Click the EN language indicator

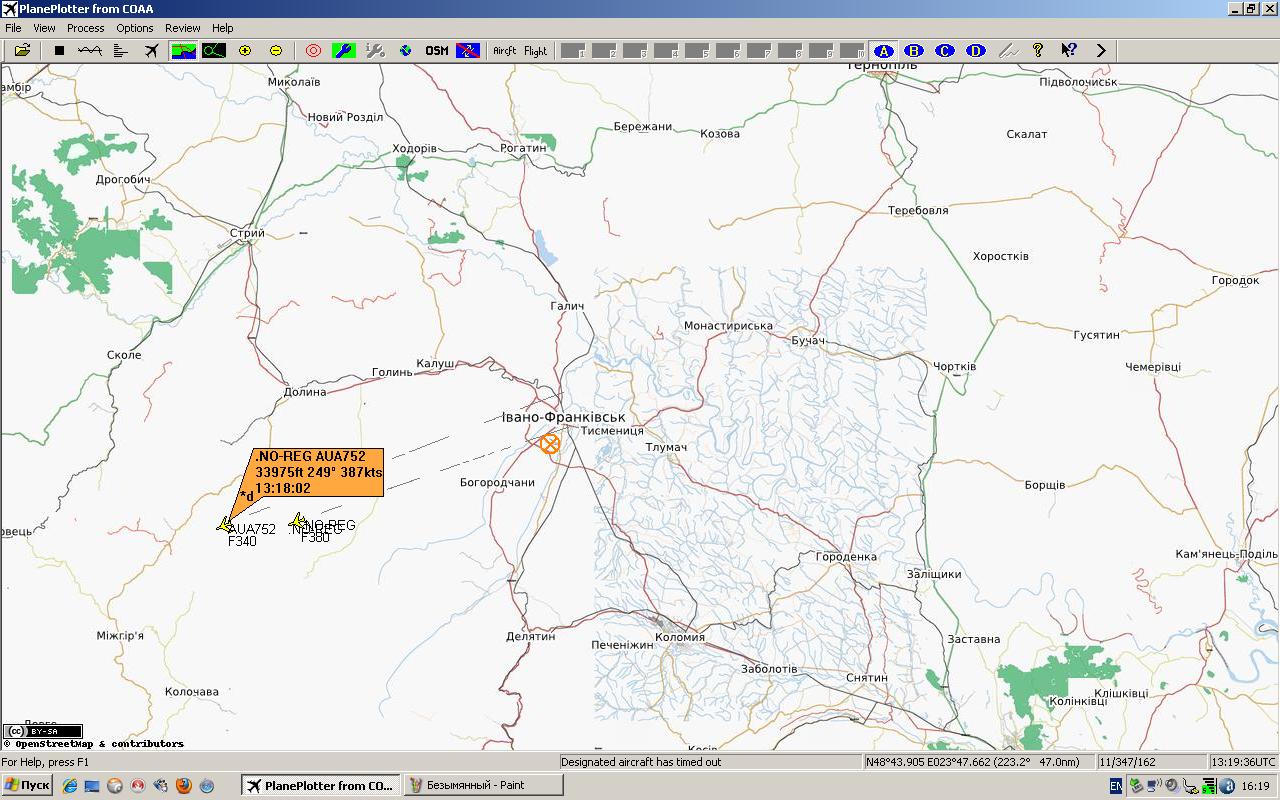1116,786
